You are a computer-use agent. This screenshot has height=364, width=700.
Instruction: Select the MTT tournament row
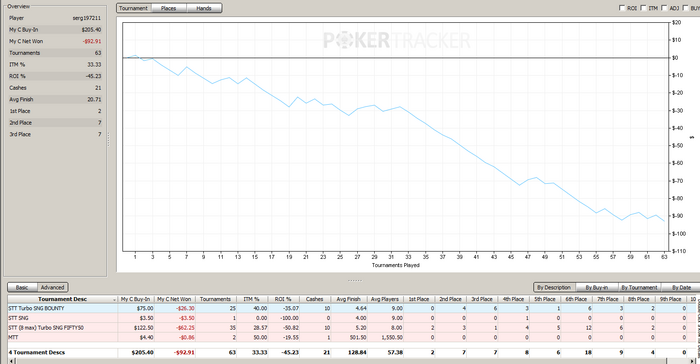click(352, 337)
